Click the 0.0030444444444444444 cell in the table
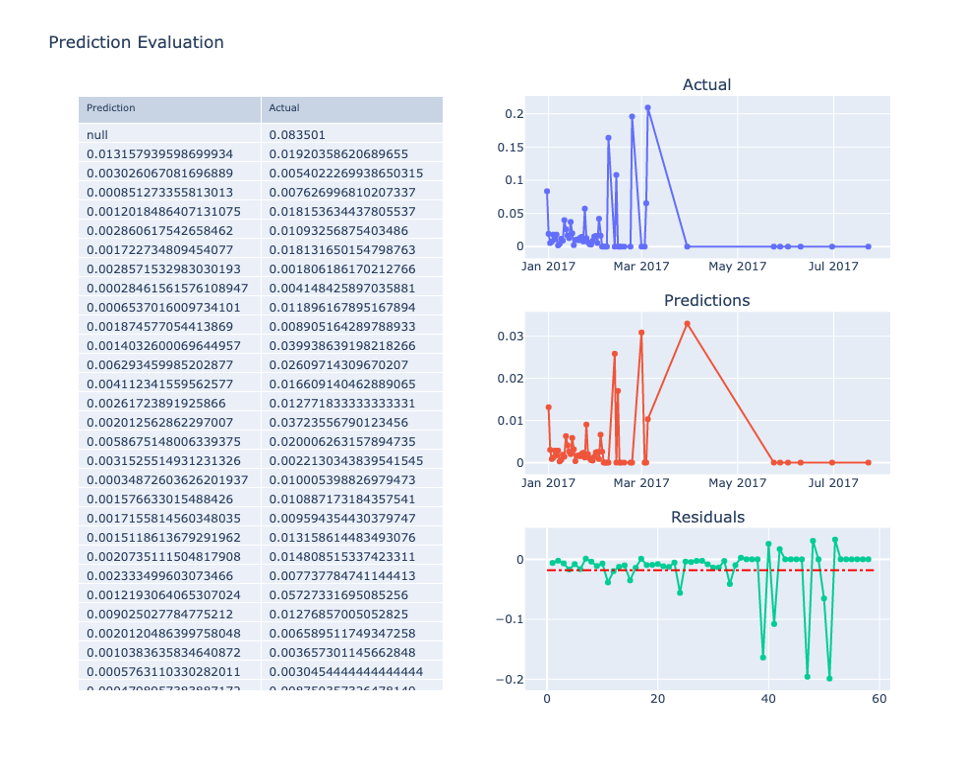 346,671
